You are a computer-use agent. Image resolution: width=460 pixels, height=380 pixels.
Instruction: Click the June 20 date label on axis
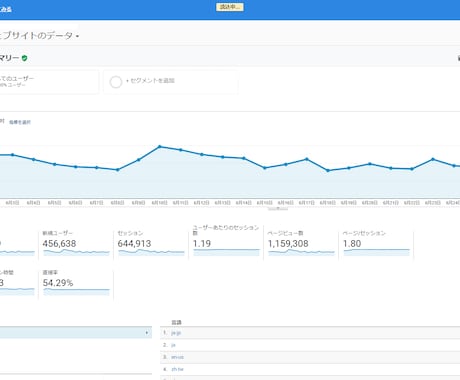[370, 203]
